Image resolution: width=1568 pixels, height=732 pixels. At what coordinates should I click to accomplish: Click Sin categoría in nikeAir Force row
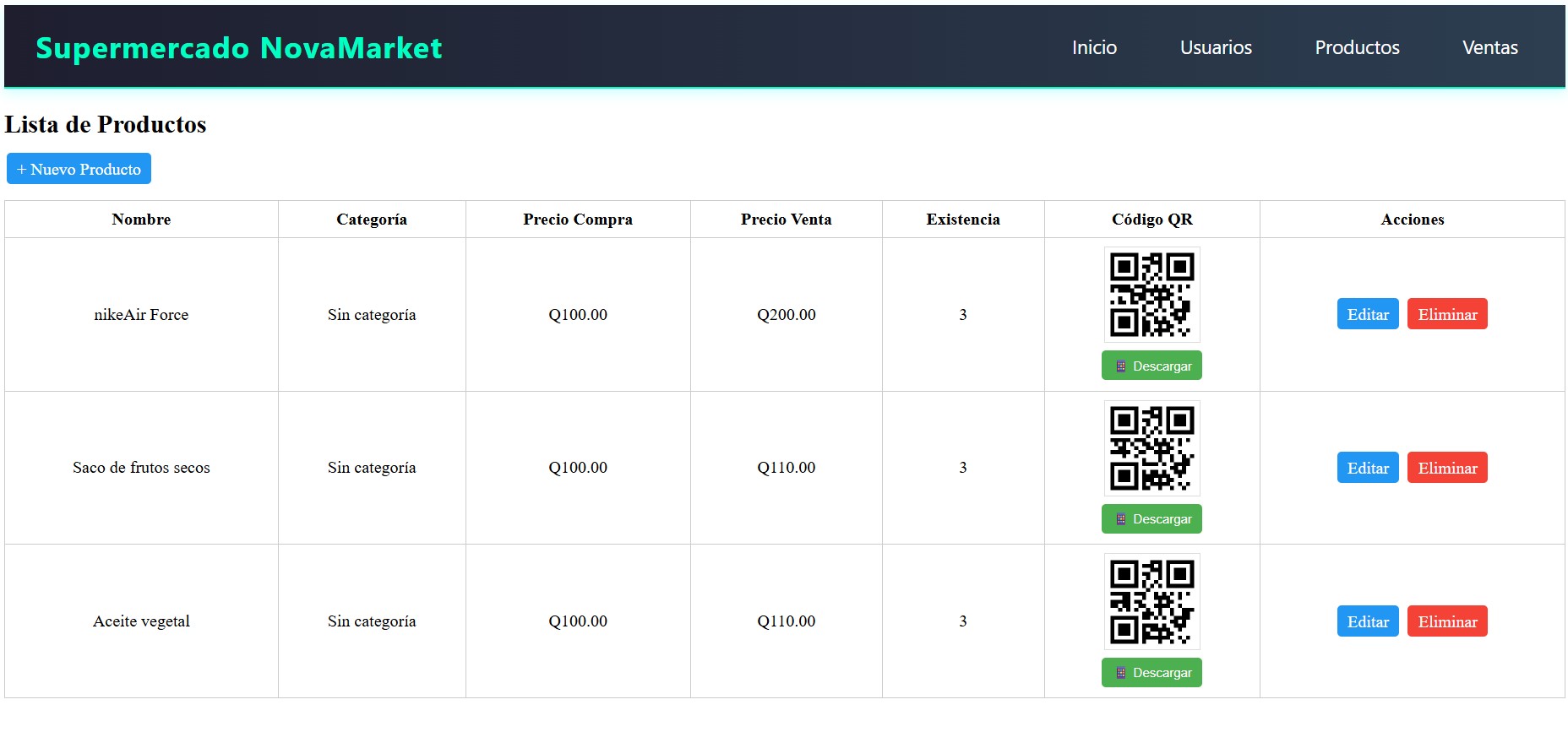[x=372, y=314]
